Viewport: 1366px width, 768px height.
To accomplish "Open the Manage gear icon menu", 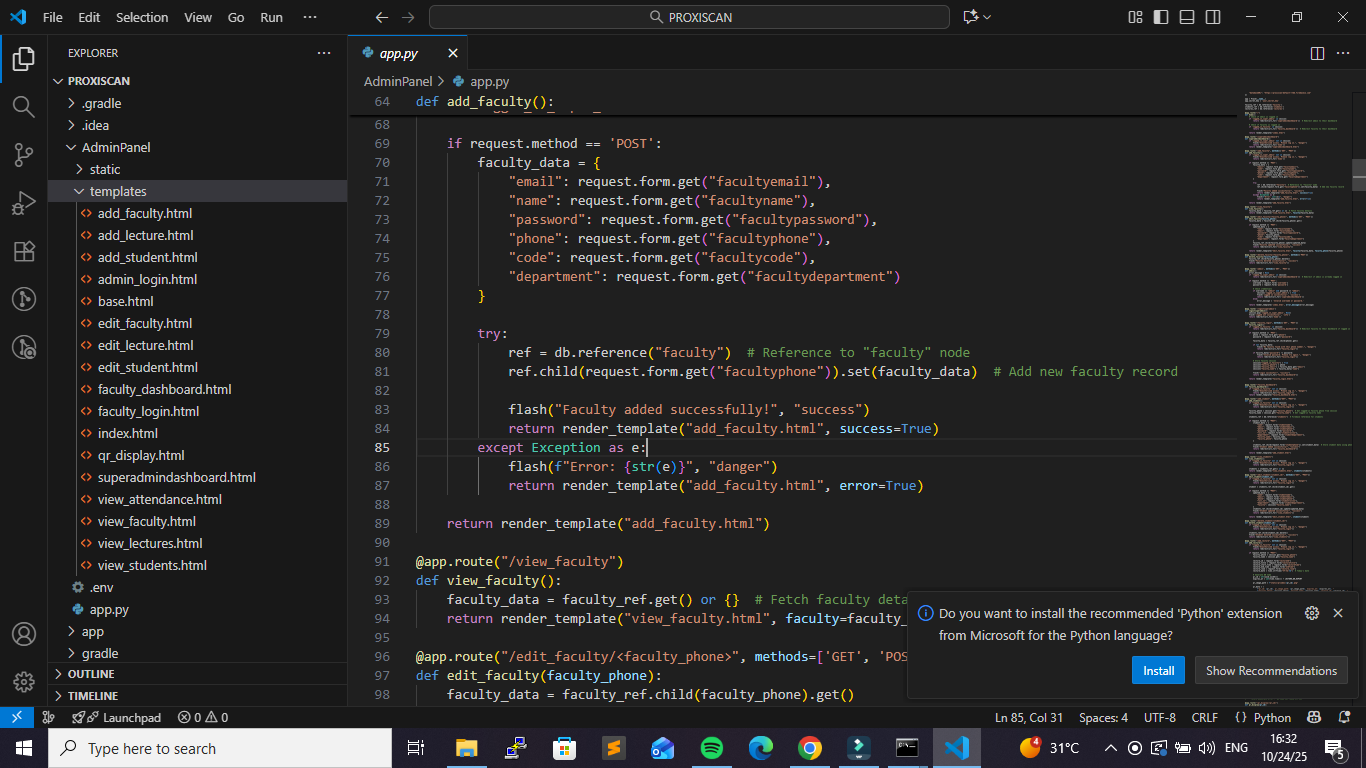I will tap(23, 682).
